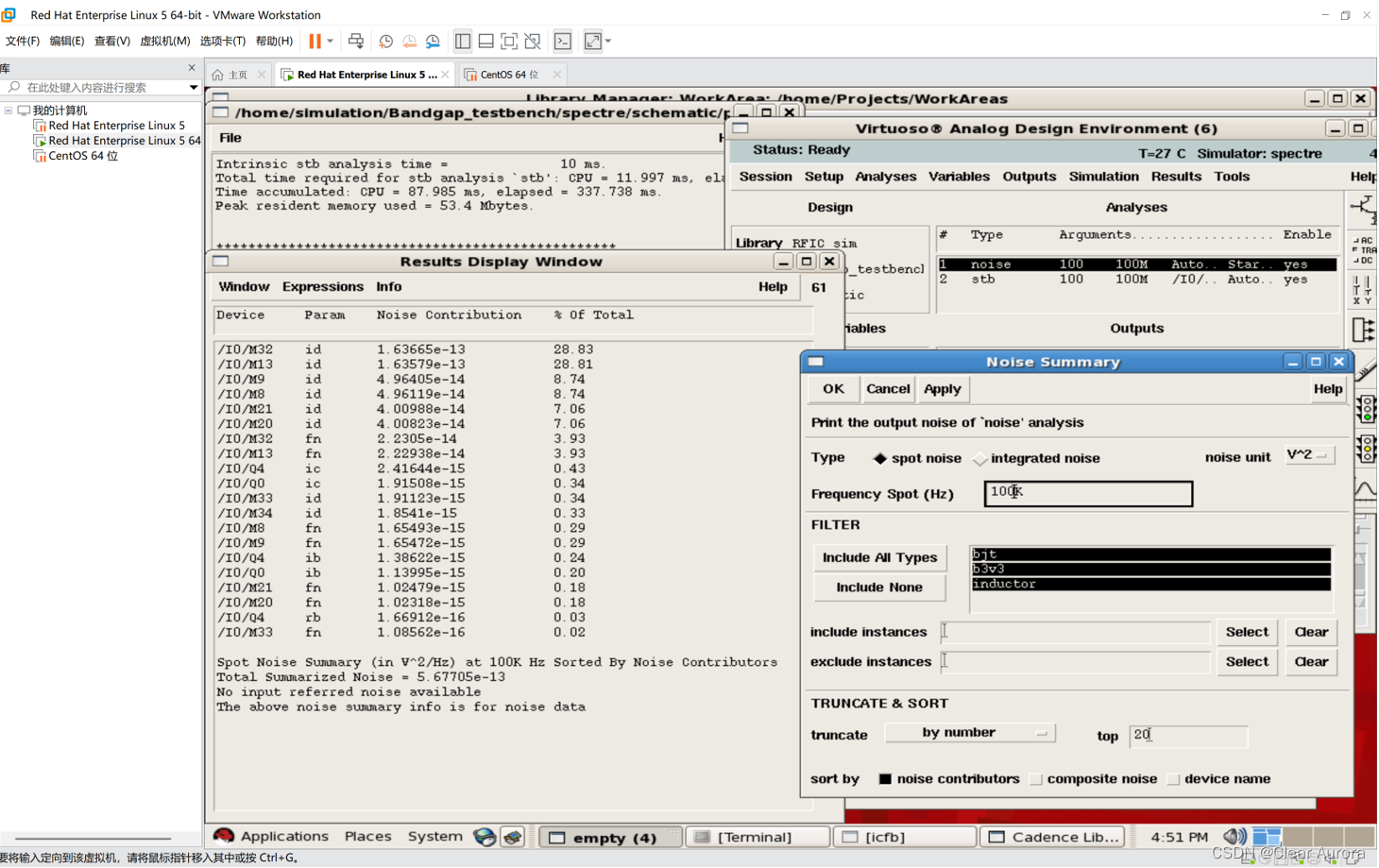Click the Red Hat Applications menu icon

click(x=224, y=836)
